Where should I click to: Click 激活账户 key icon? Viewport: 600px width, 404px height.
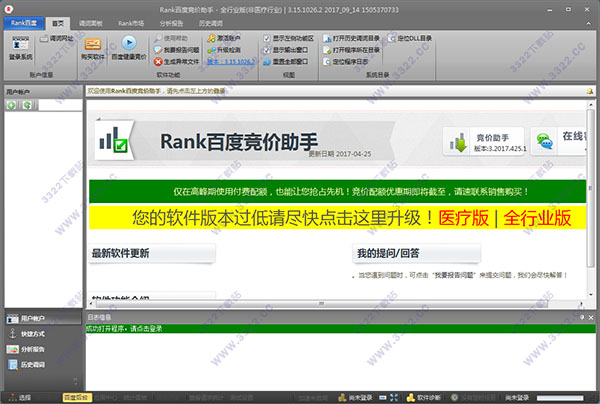(x=224, y=38)
